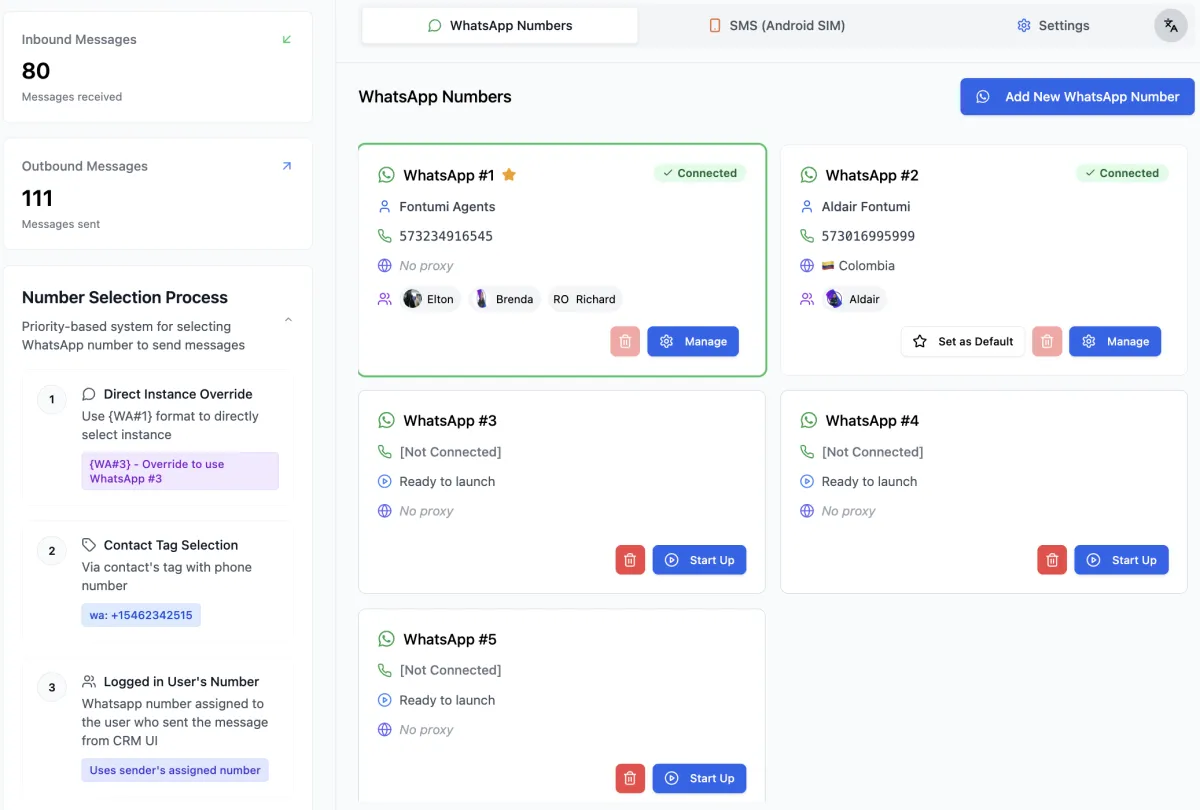Click the Connected badge on WhatsApp #2
The height and width of the screenshot is (810, 1200).
click(x=1122, y=173)
